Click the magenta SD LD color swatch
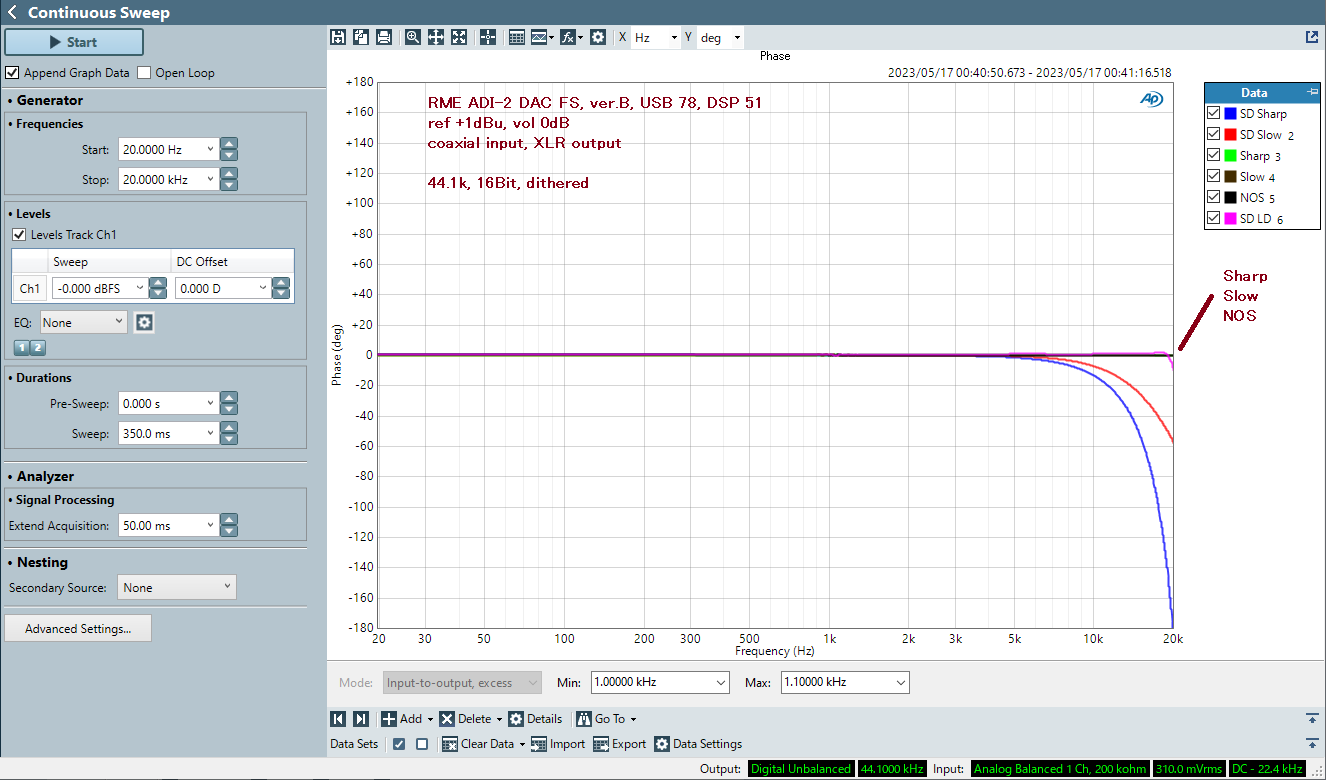Image resolution: width=1326 pixels, height=780 pixels. click(x=1230, y=219)
